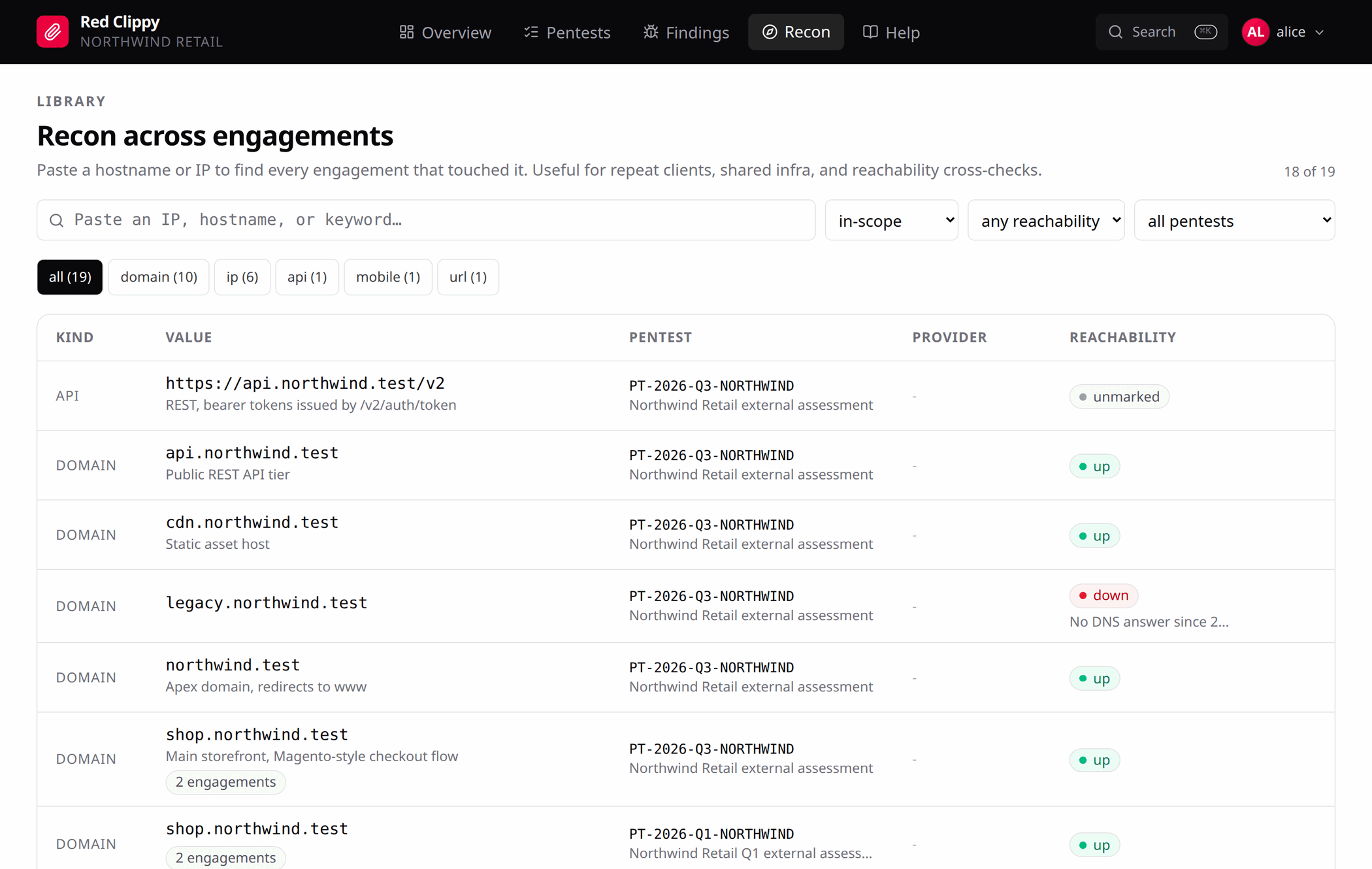Click the Help book icon
This screenshot has height=869, width=1372.
point(870,32)
